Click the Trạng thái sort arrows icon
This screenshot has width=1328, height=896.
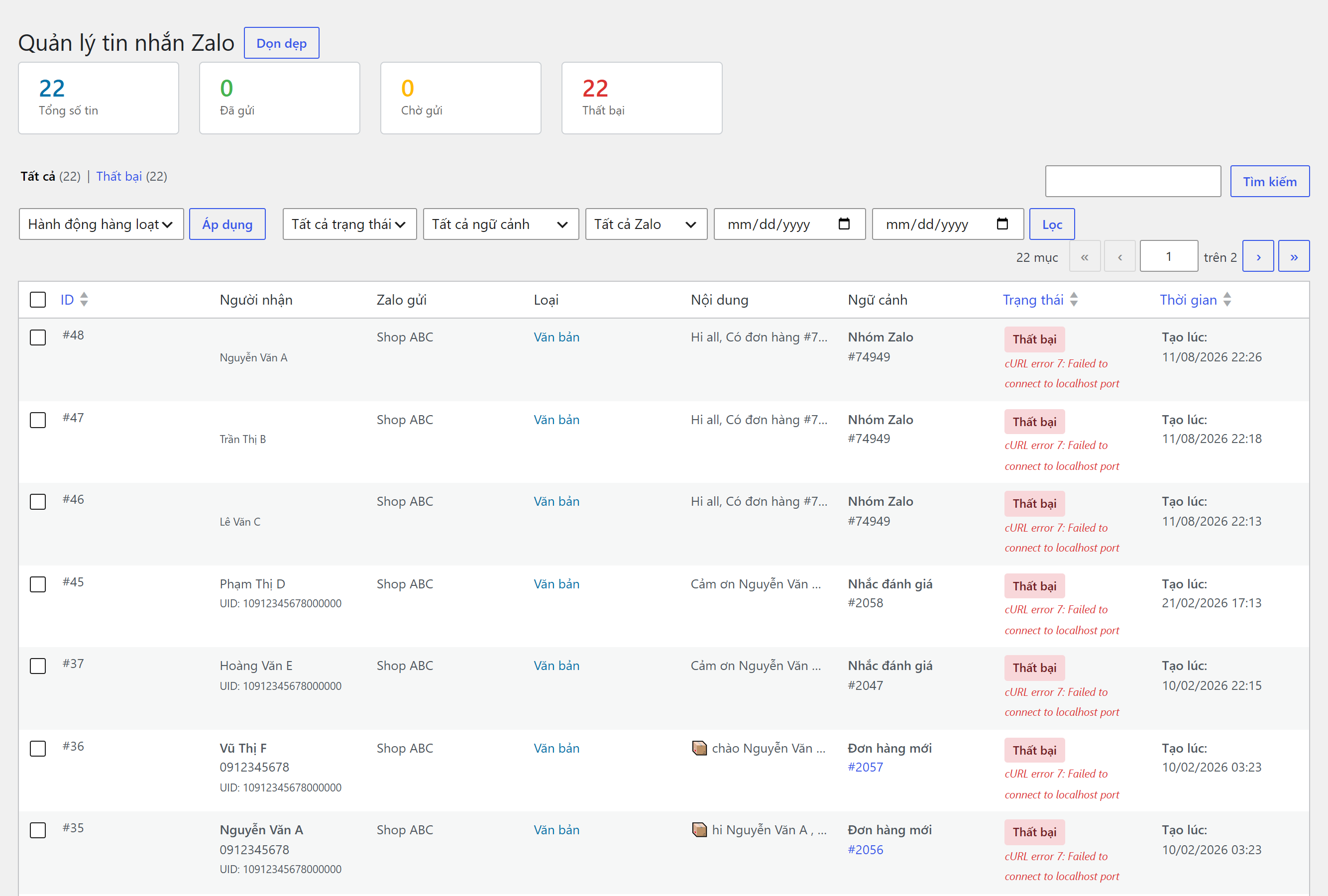pos(1074,300)
